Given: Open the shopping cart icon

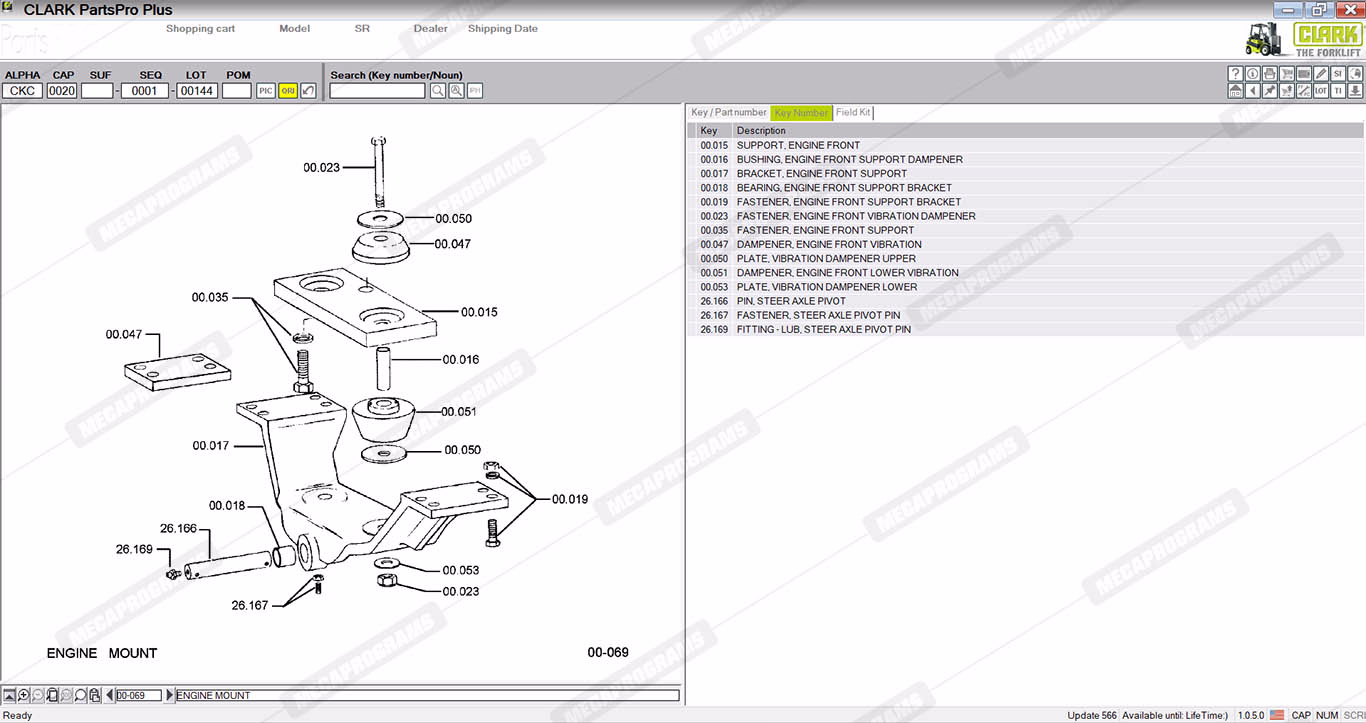Looking at the screenshot, I should pyautogui.click(x=1286, y=74).
